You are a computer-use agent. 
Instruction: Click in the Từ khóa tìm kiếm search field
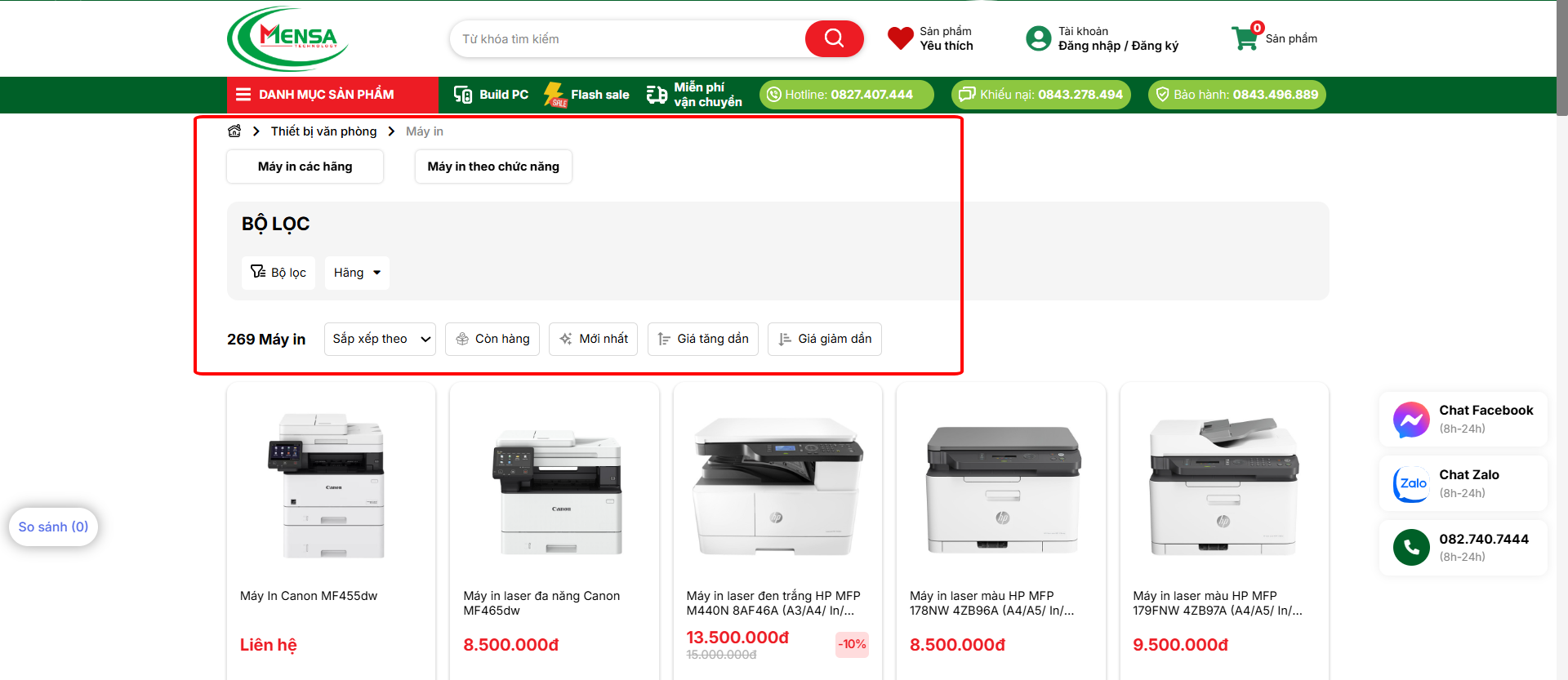[627, 39]
